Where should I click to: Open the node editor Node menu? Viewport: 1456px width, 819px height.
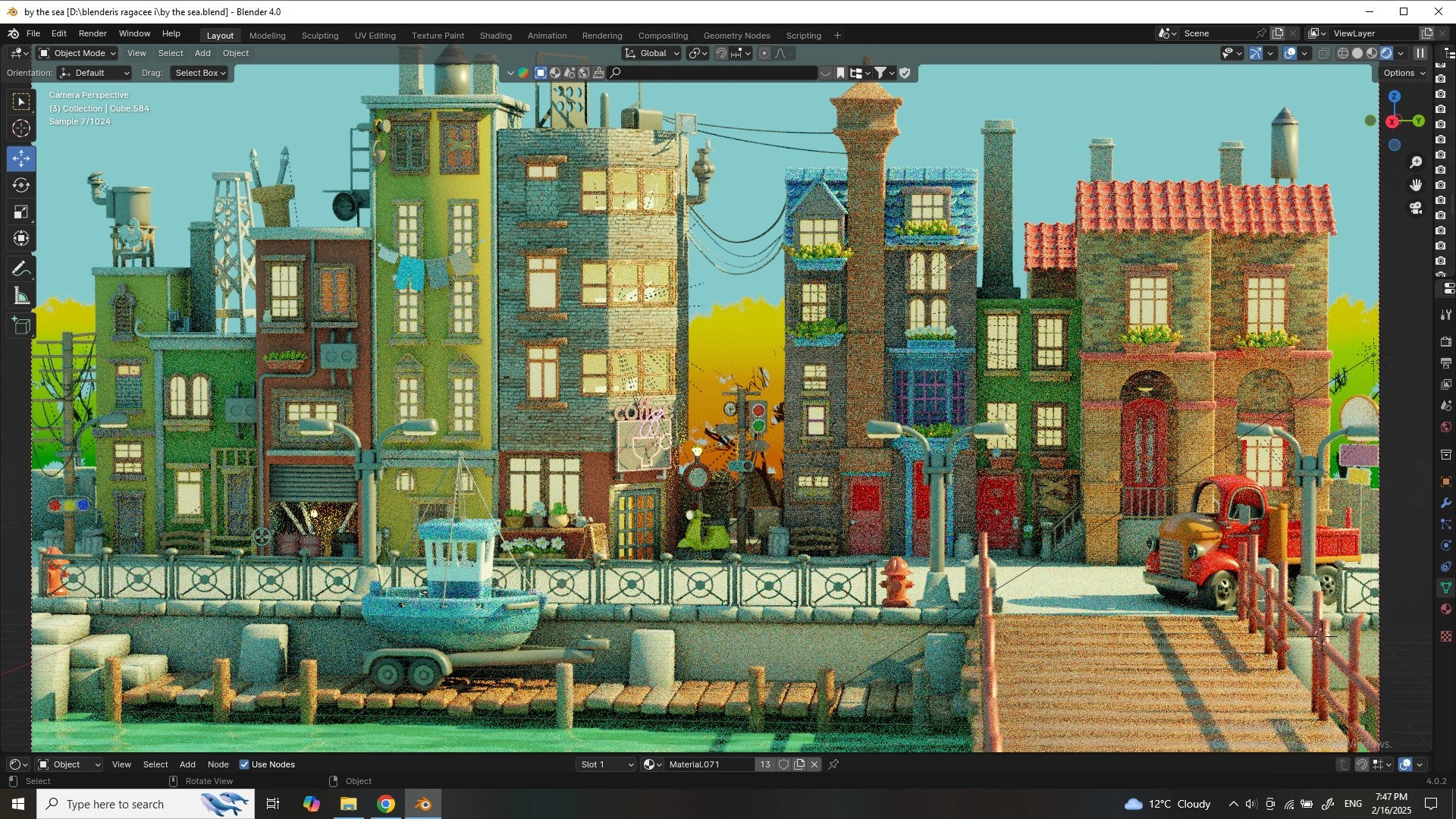coord(218,764)
